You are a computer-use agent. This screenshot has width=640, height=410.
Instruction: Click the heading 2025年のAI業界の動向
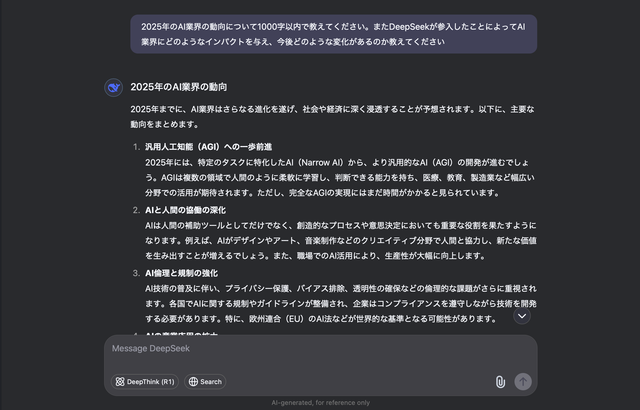[x=179, y=87]
